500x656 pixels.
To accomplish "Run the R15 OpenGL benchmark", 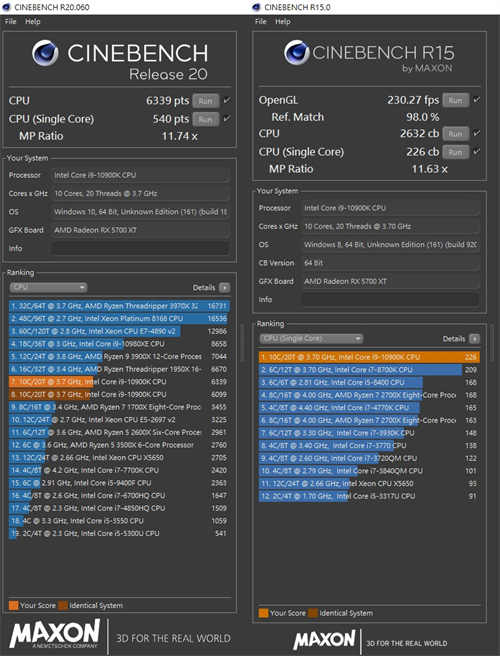I will (x=455, y=100).
